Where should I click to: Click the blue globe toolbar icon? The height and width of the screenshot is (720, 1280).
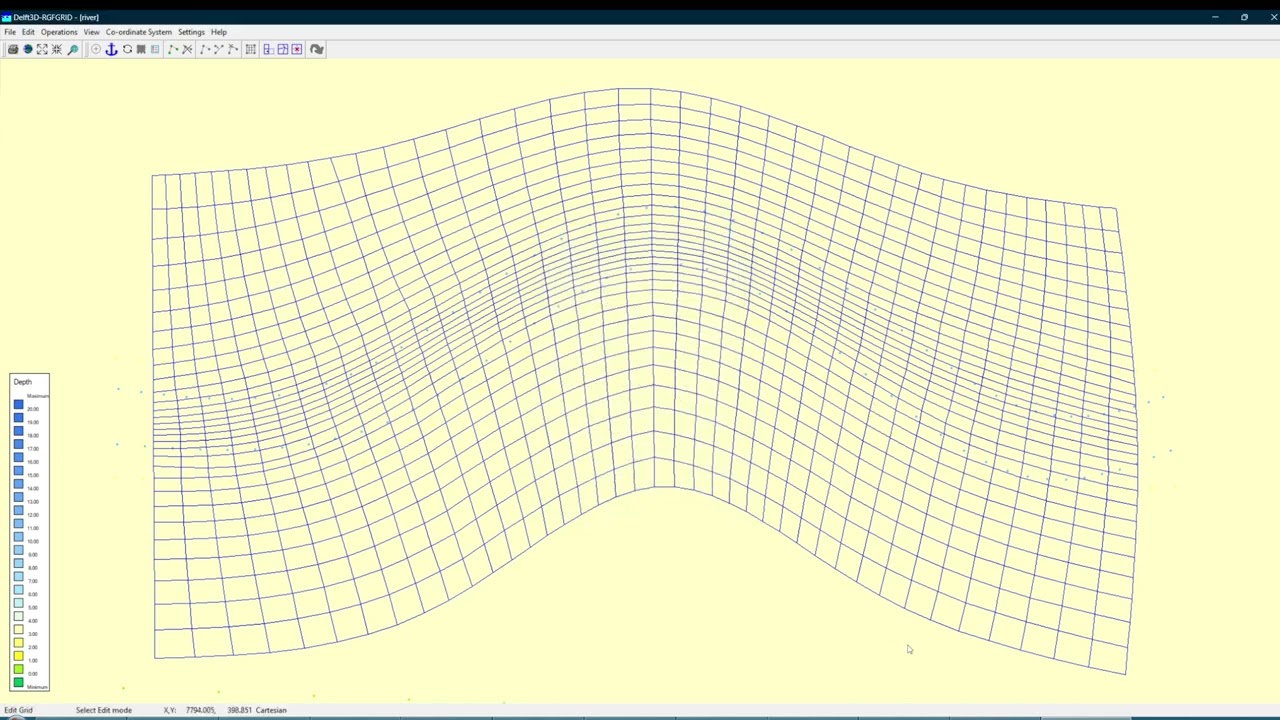[x=28, y=49]
